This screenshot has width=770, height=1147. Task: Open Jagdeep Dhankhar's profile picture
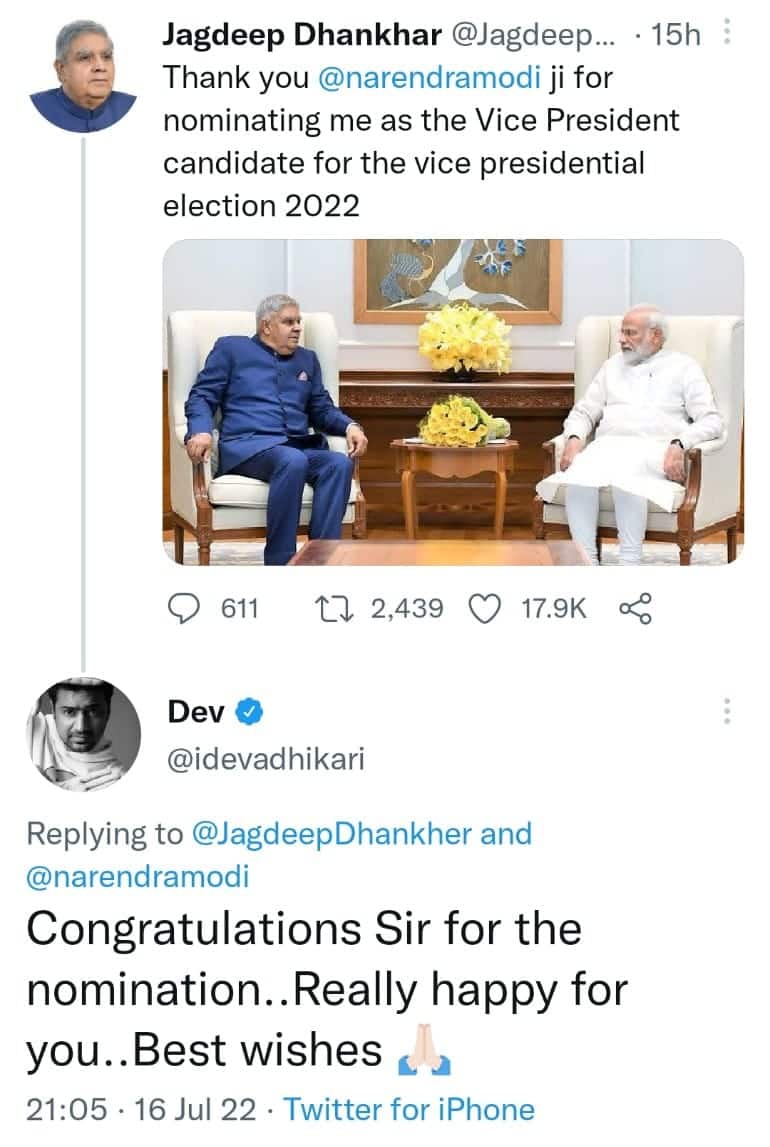pyautogui.click(x=82, y=76)
